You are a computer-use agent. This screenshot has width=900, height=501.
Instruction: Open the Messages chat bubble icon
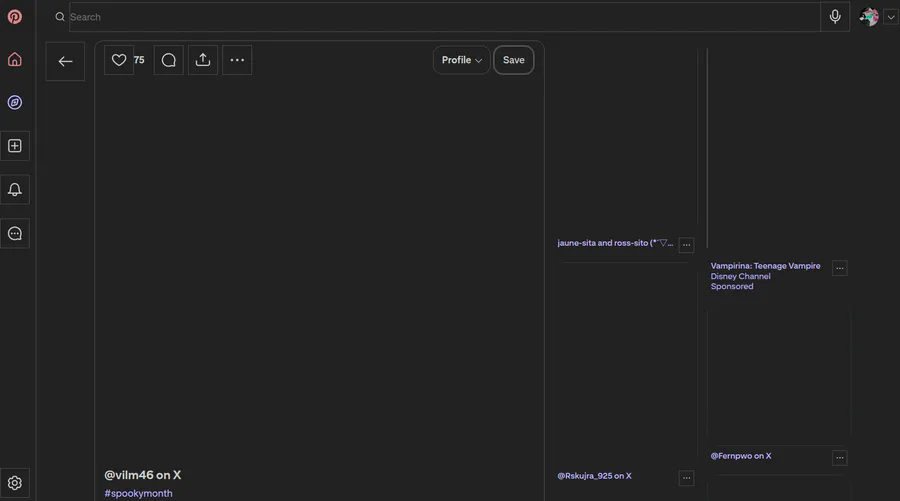[x=15, y=234]
